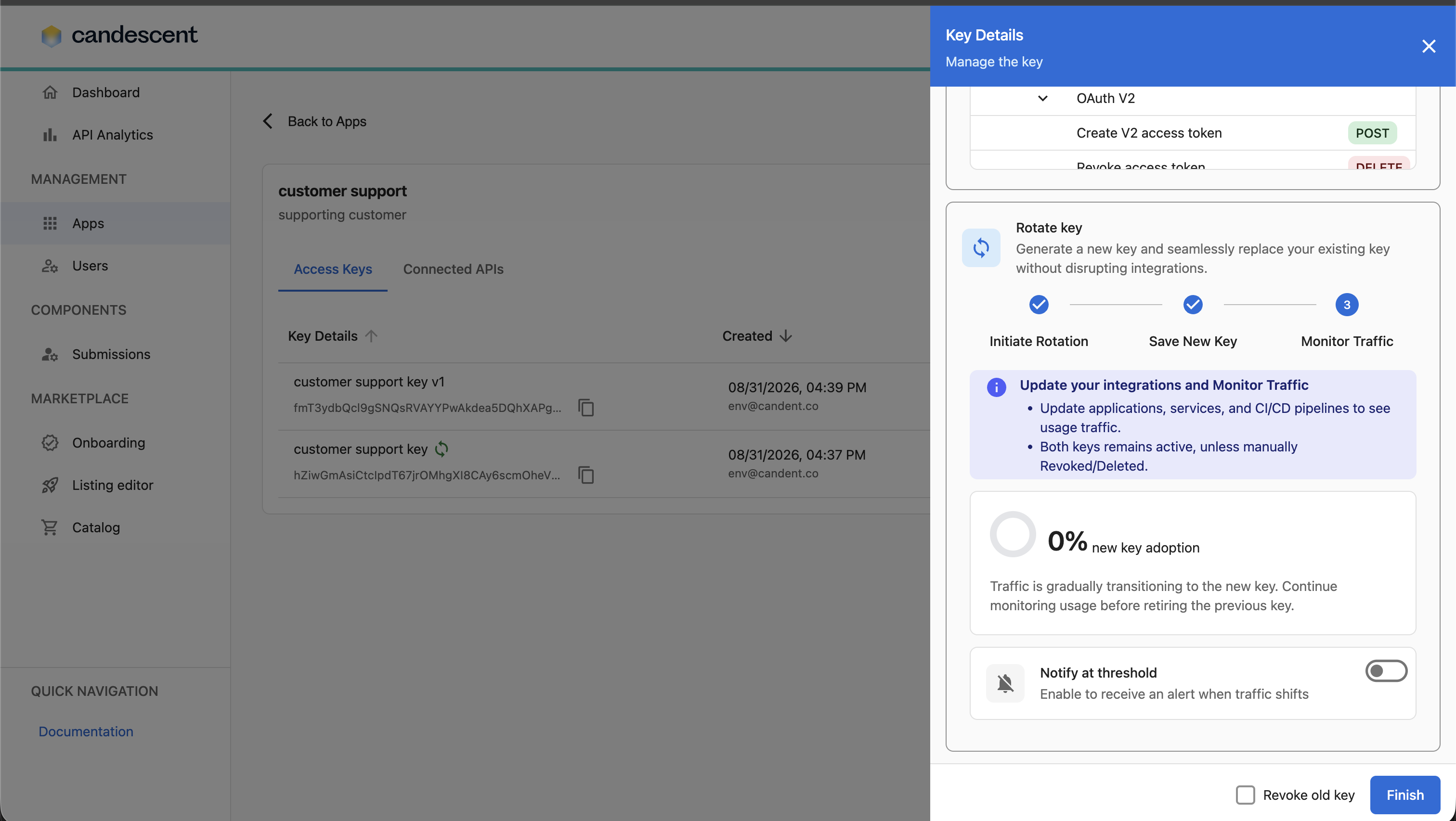Click the customer support app title

coord(342,191)
